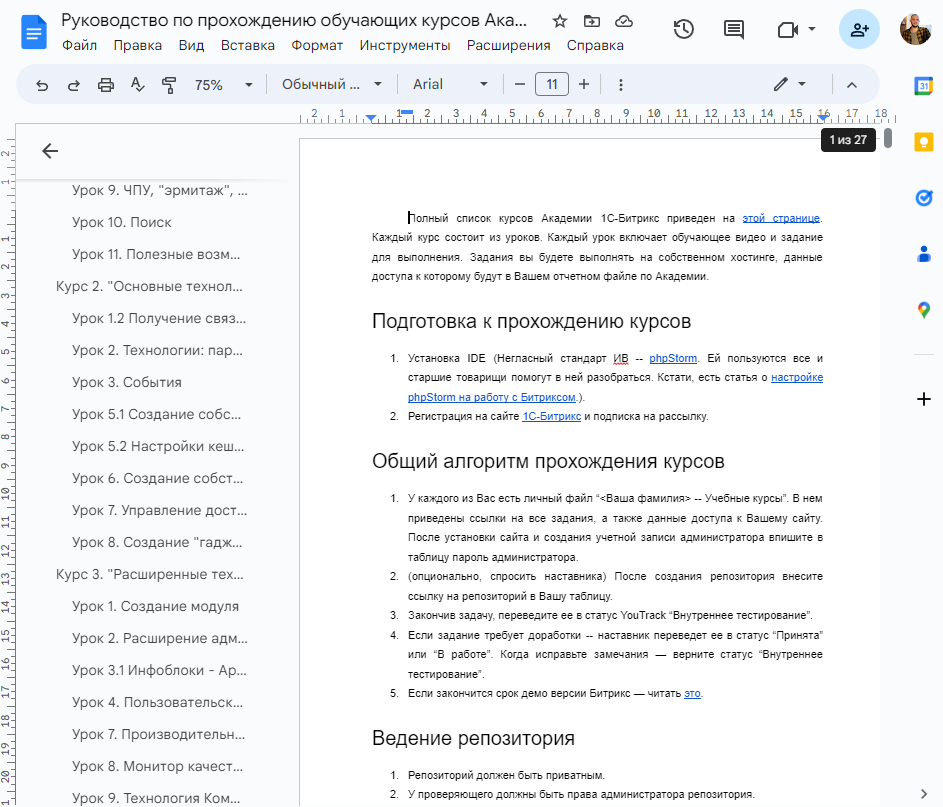943x807 pixels.
Task: Jump to outline 'Урок 3. События'
Action: pyautogui.click(x=126, y=382)
